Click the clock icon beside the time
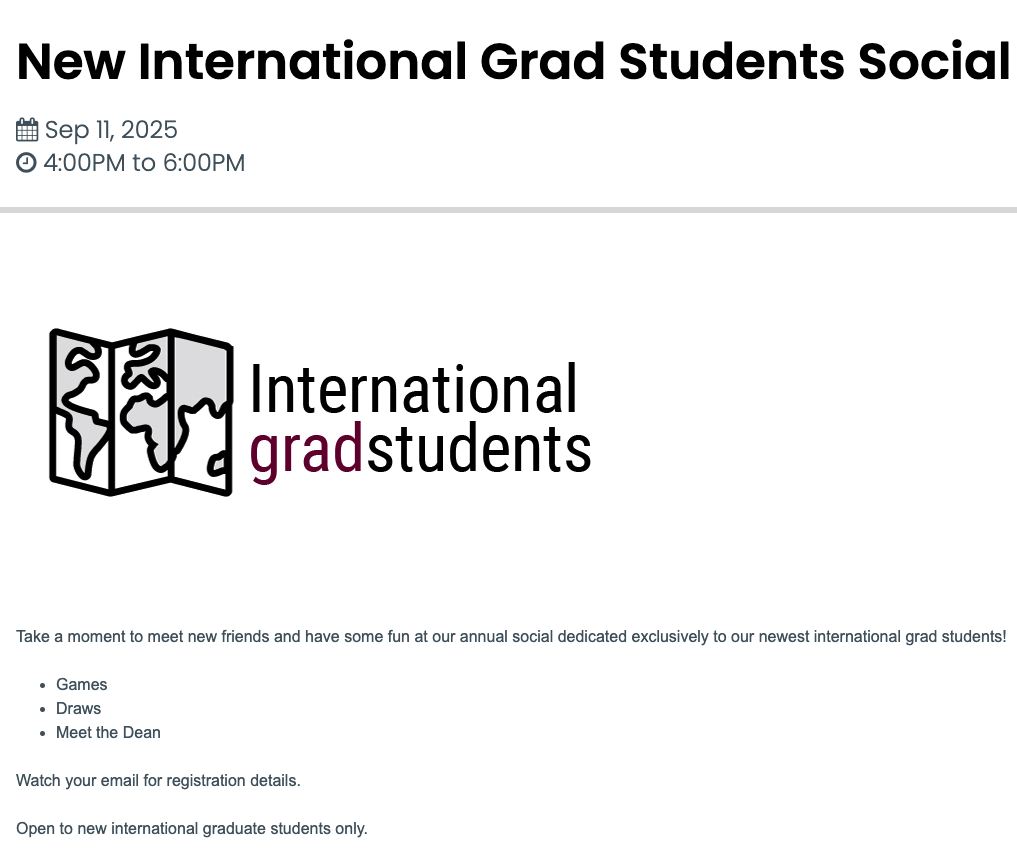This screenshot has width=1017, height=859. click(26, 163)
